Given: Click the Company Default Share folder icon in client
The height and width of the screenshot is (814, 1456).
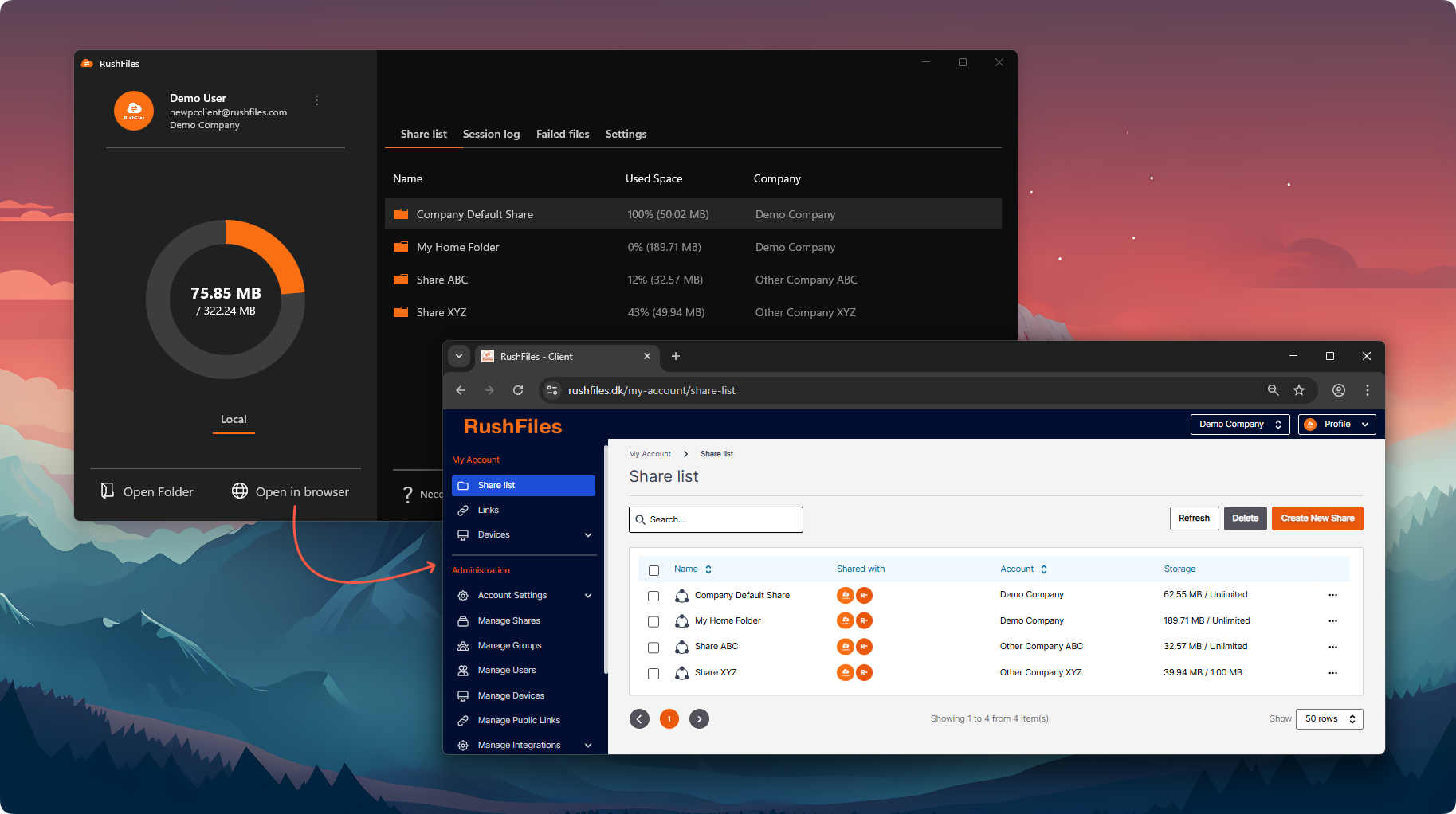Looking at the screenshot, I should [401, 214].
